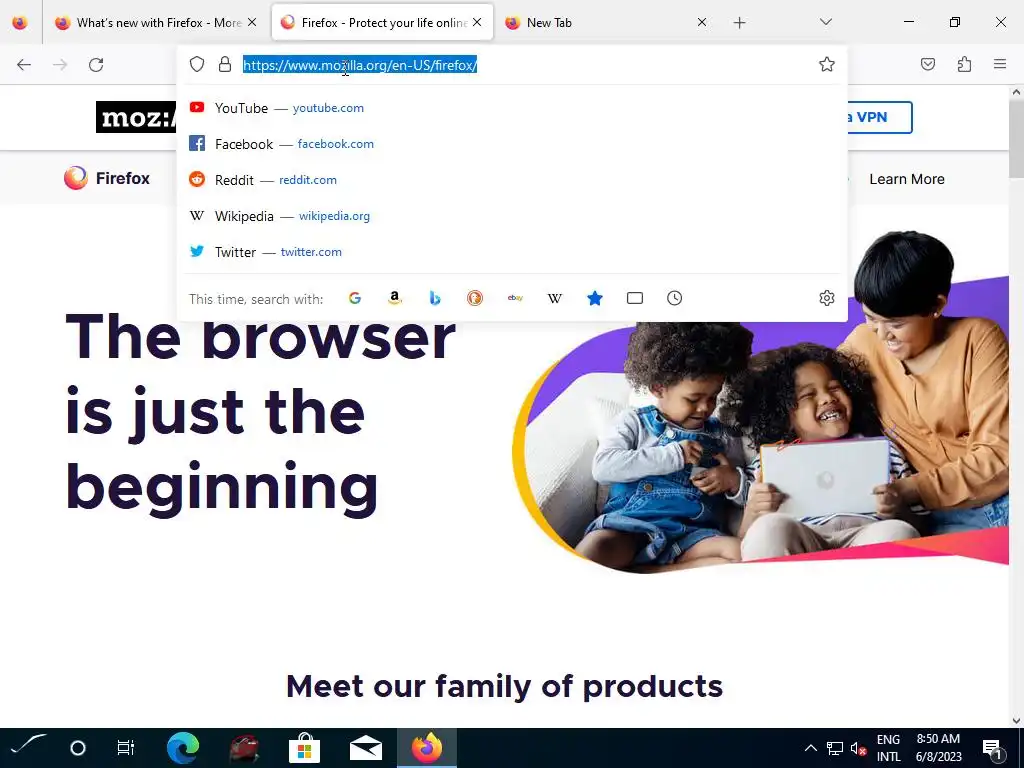
Task: Close the New Tab tab
Action: coord(702,23)
